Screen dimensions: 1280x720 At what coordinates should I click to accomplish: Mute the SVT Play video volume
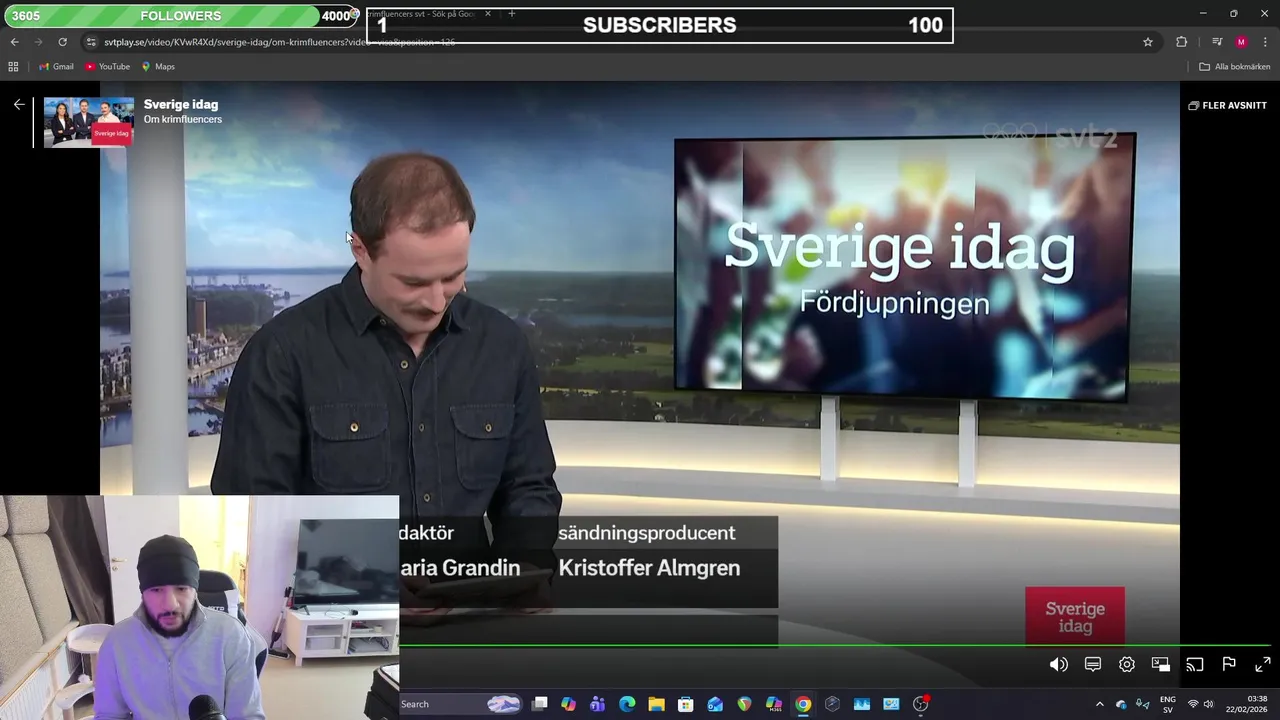pyautogui.click(x=1058, y=665)
